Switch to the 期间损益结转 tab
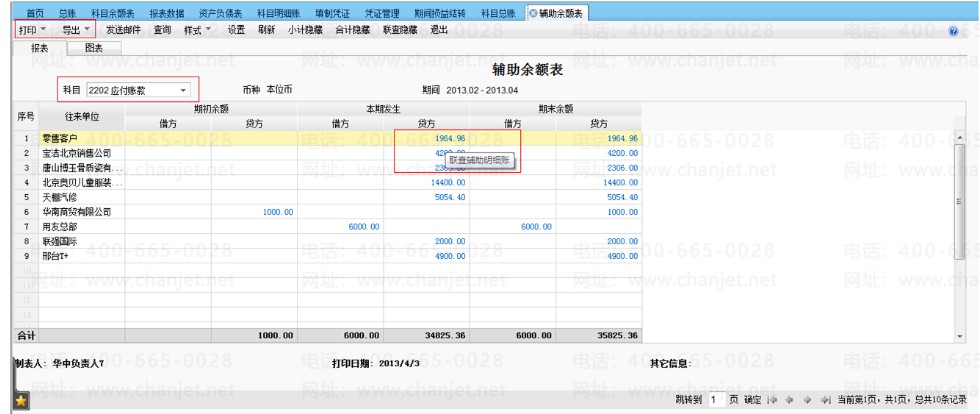 click(441, 13)
